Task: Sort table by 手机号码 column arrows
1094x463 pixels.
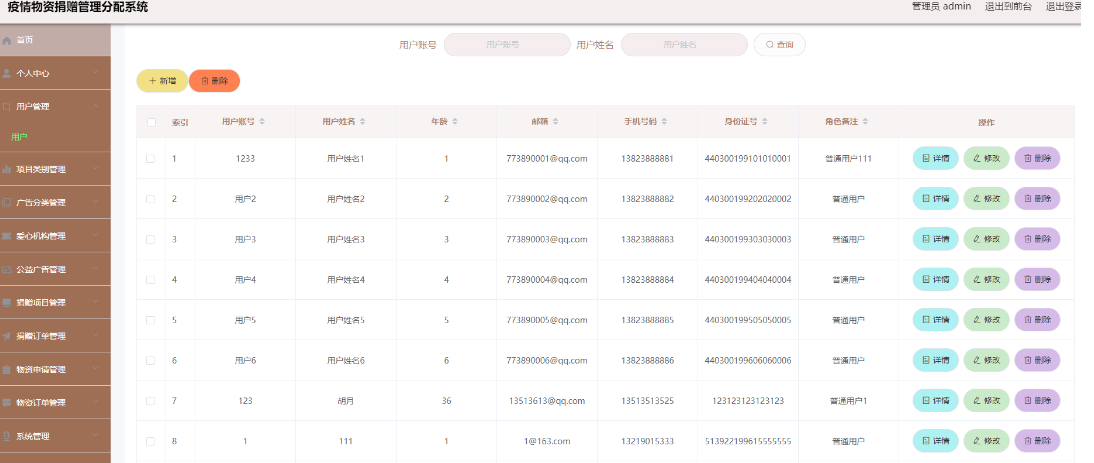Action: pos(664,122)
